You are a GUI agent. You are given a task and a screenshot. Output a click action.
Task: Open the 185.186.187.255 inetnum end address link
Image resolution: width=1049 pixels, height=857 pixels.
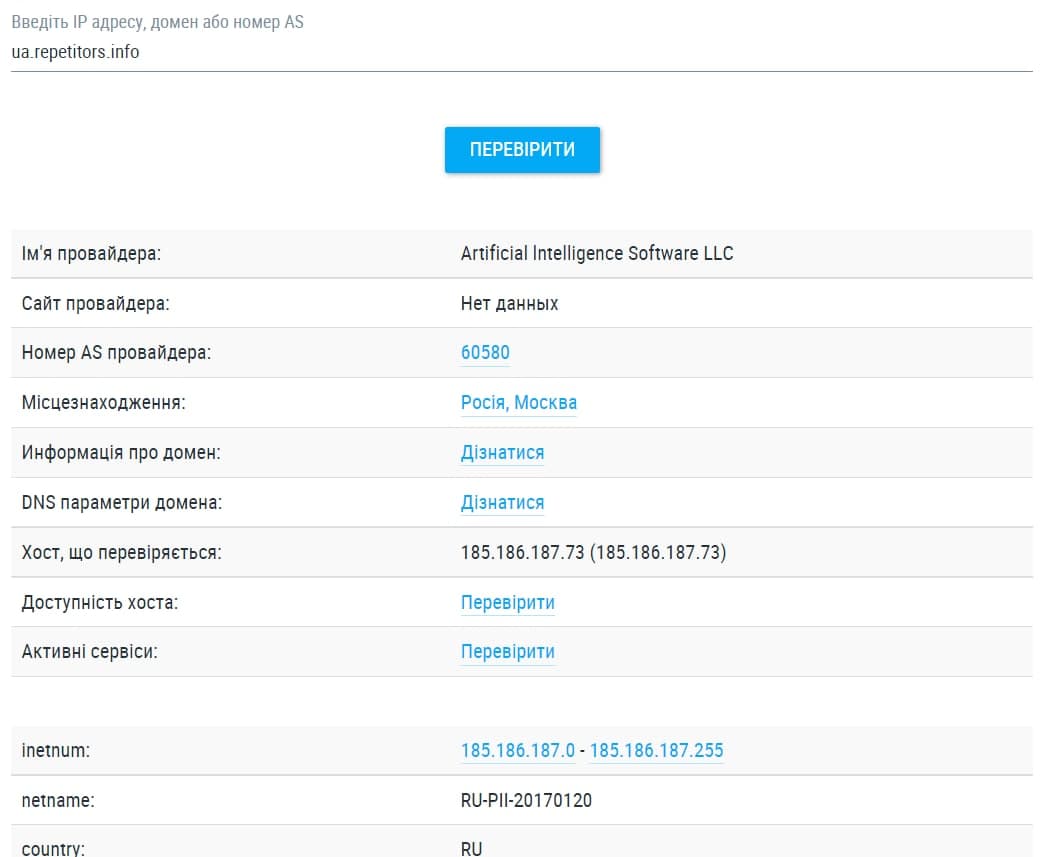(656, 750)
